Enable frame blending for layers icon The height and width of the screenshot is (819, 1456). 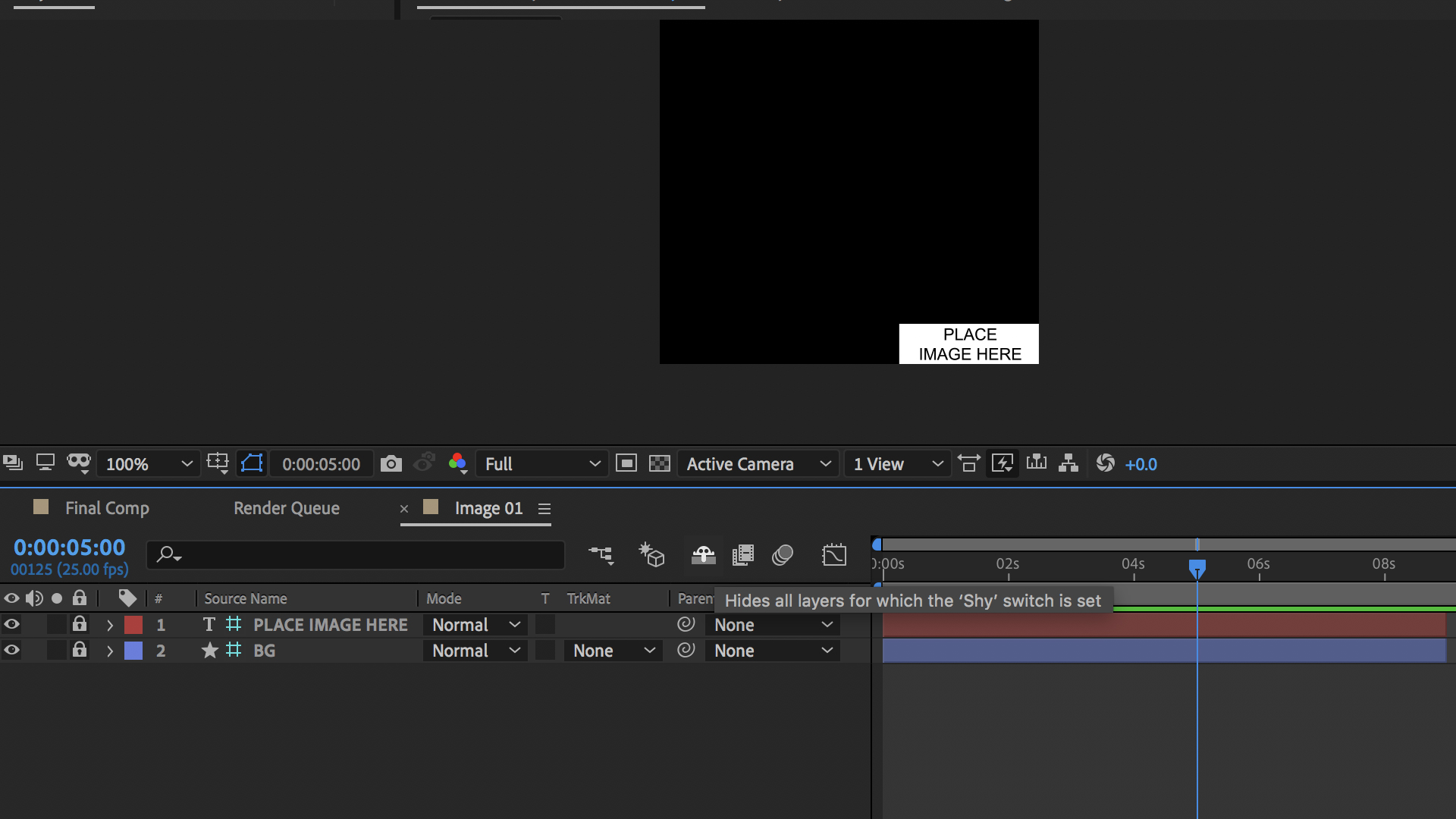pos(743,555)
